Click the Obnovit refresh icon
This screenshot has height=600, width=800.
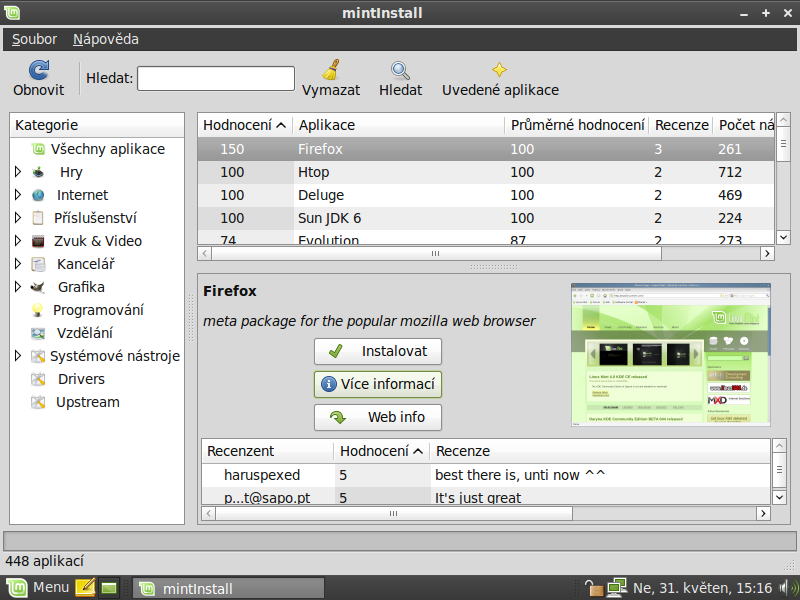[39, 70]
